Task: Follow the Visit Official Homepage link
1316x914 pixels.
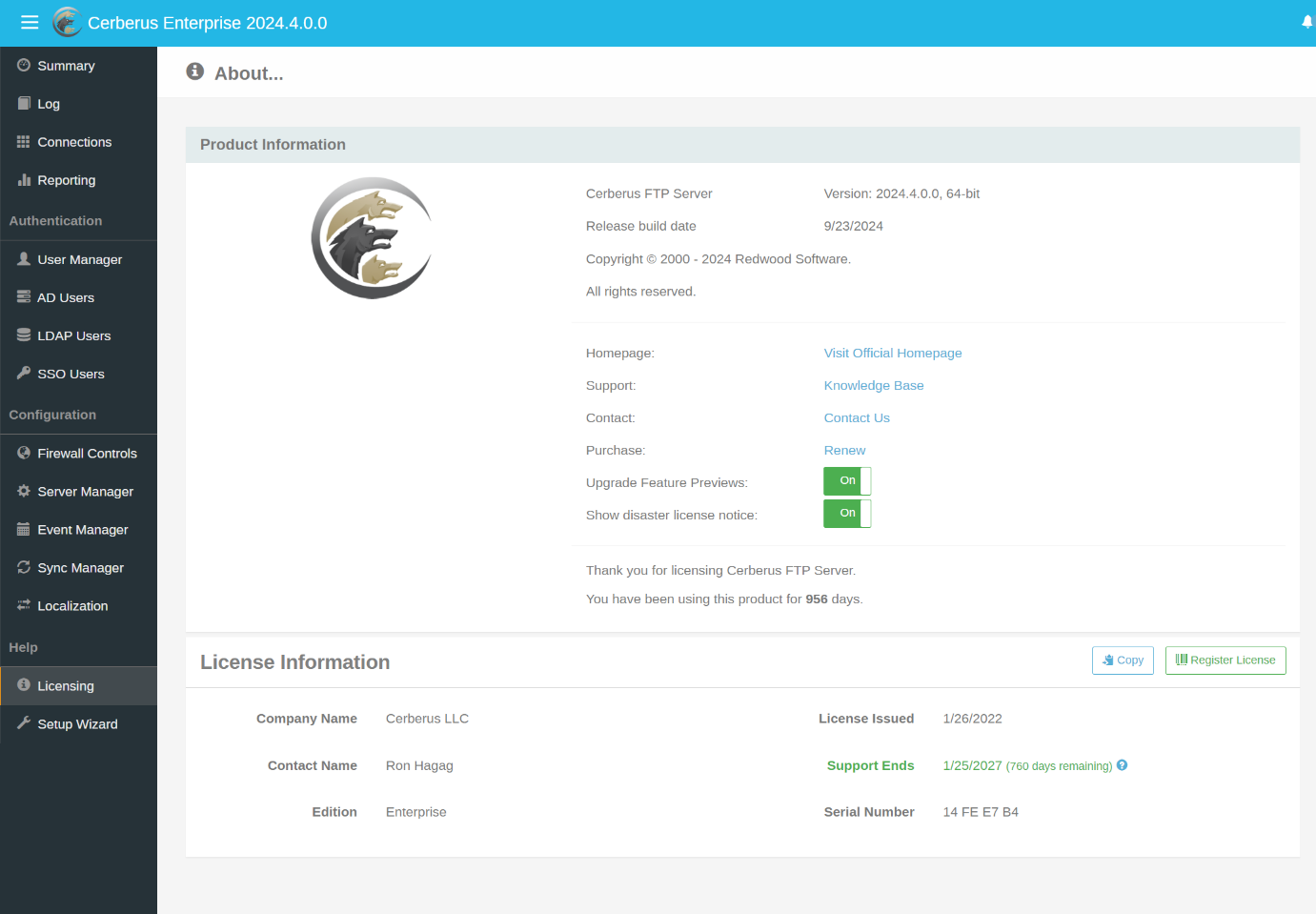Action: click(893, 353)
